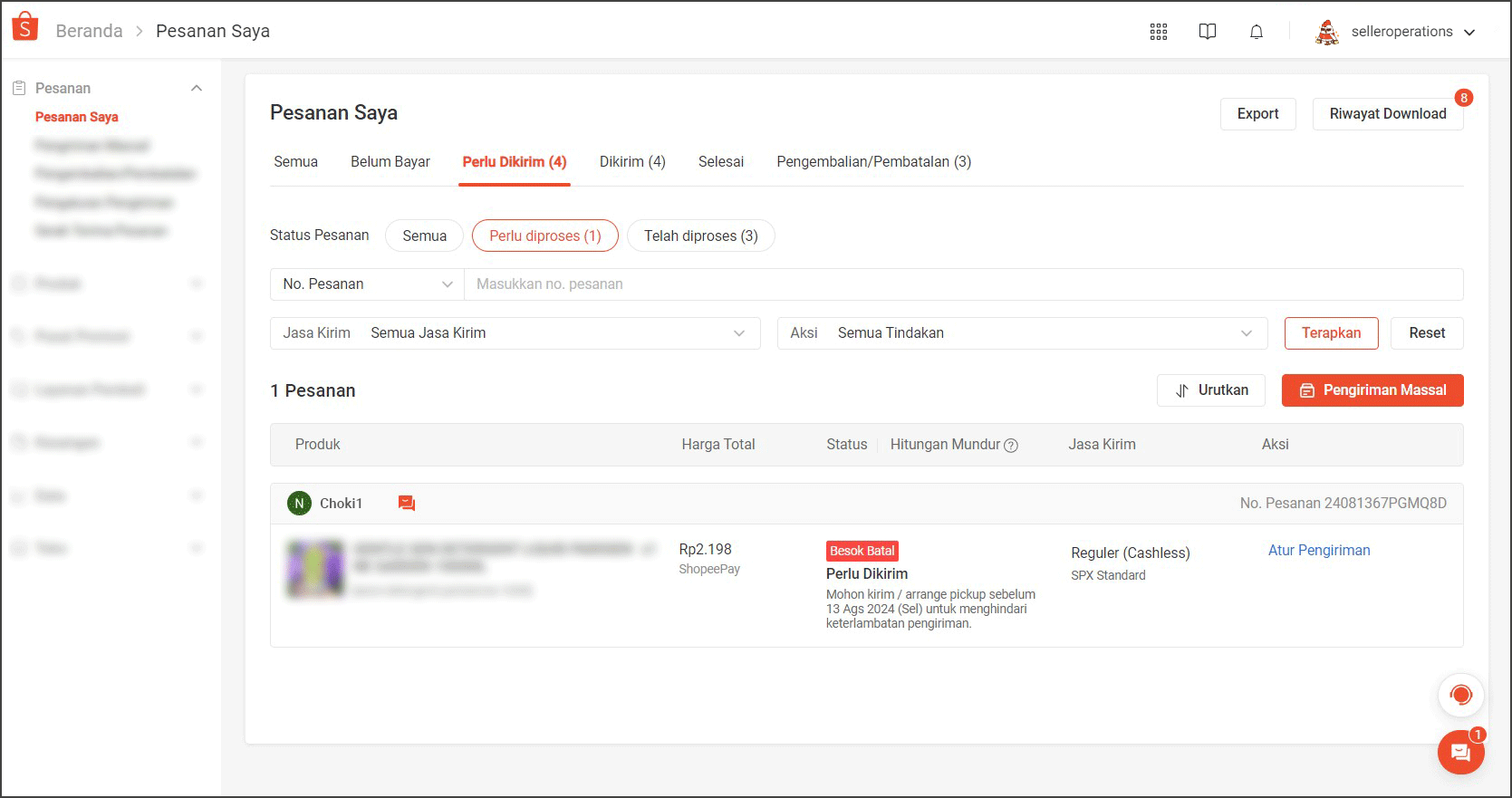The height and width of the screenshot is (798, 1512).
Task: Open the Jasa Kirim dropdown
Action: pos(515,333)
